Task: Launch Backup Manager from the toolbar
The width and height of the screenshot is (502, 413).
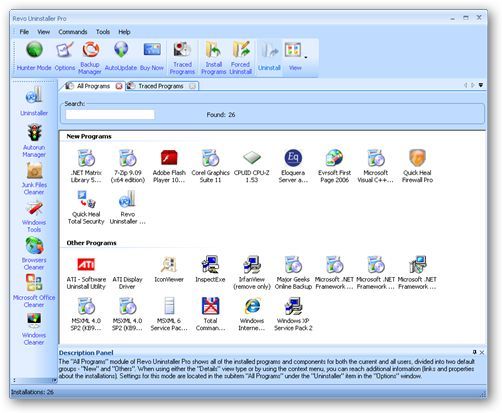Action: (x=90, y=58)
